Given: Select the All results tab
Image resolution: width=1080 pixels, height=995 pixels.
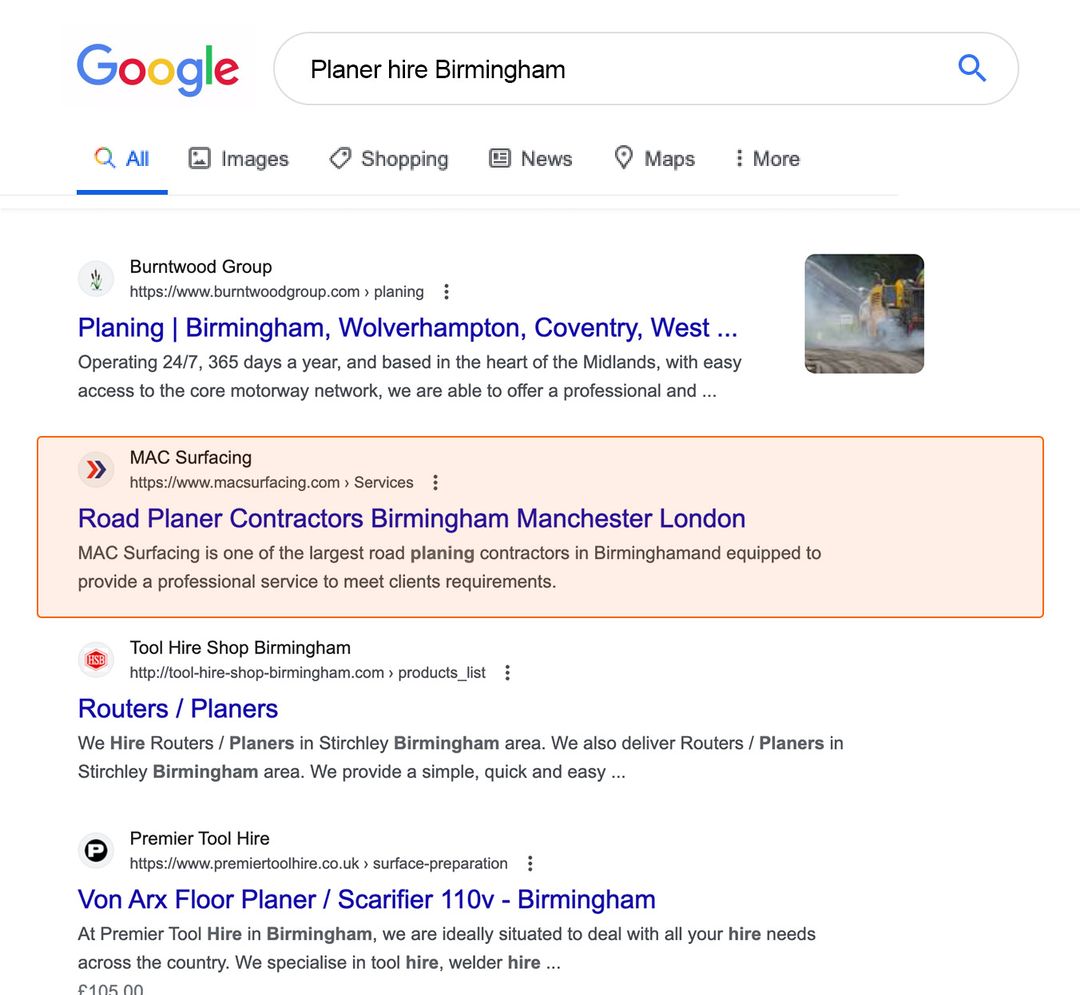Looking at the screenshot, I should pyautogui.click(x=121, y=158).
